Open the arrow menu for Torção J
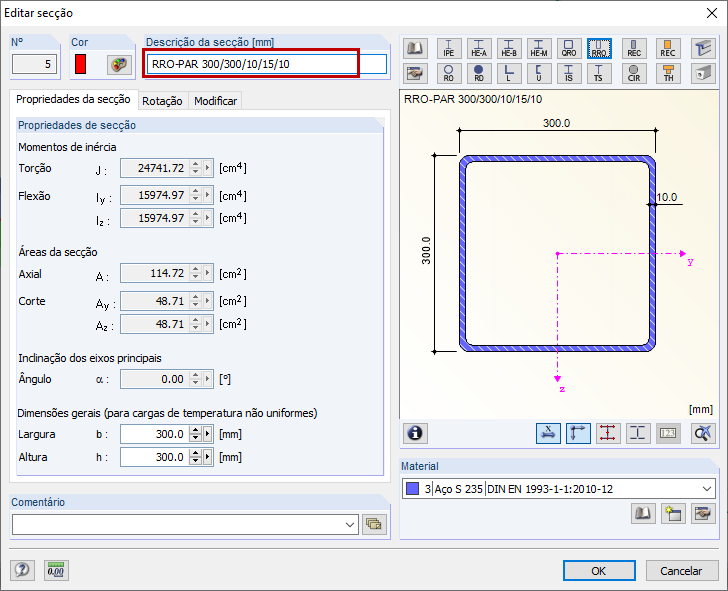 click(208, 168)
